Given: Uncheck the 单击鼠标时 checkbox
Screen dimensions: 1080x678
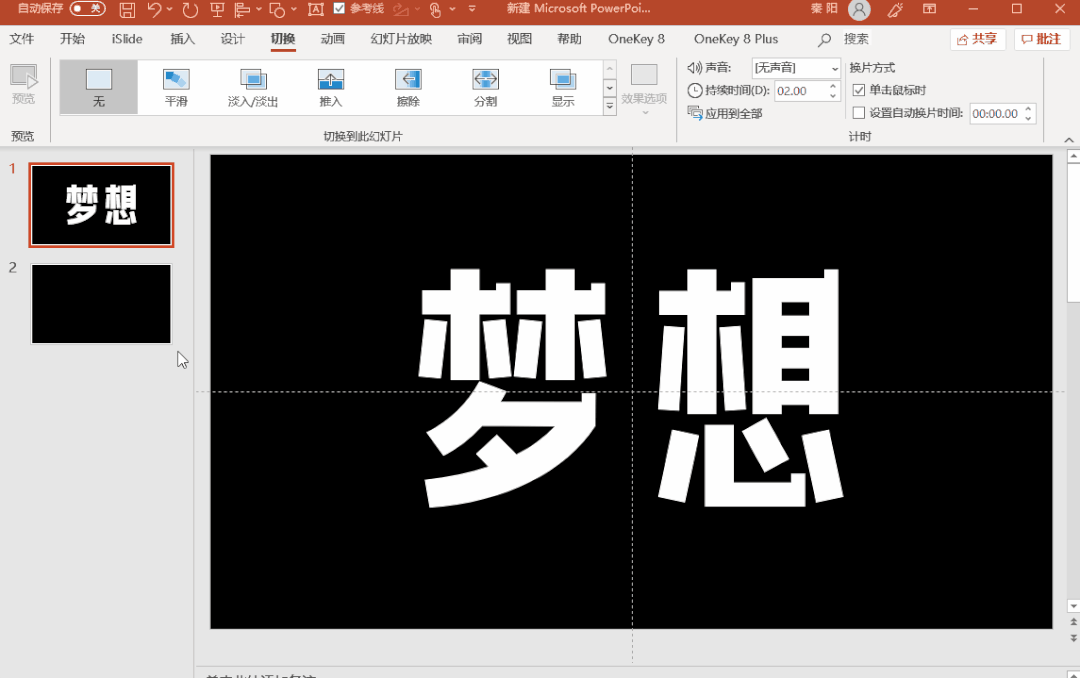Looking at the screenshot, I should tap(859, 90).
